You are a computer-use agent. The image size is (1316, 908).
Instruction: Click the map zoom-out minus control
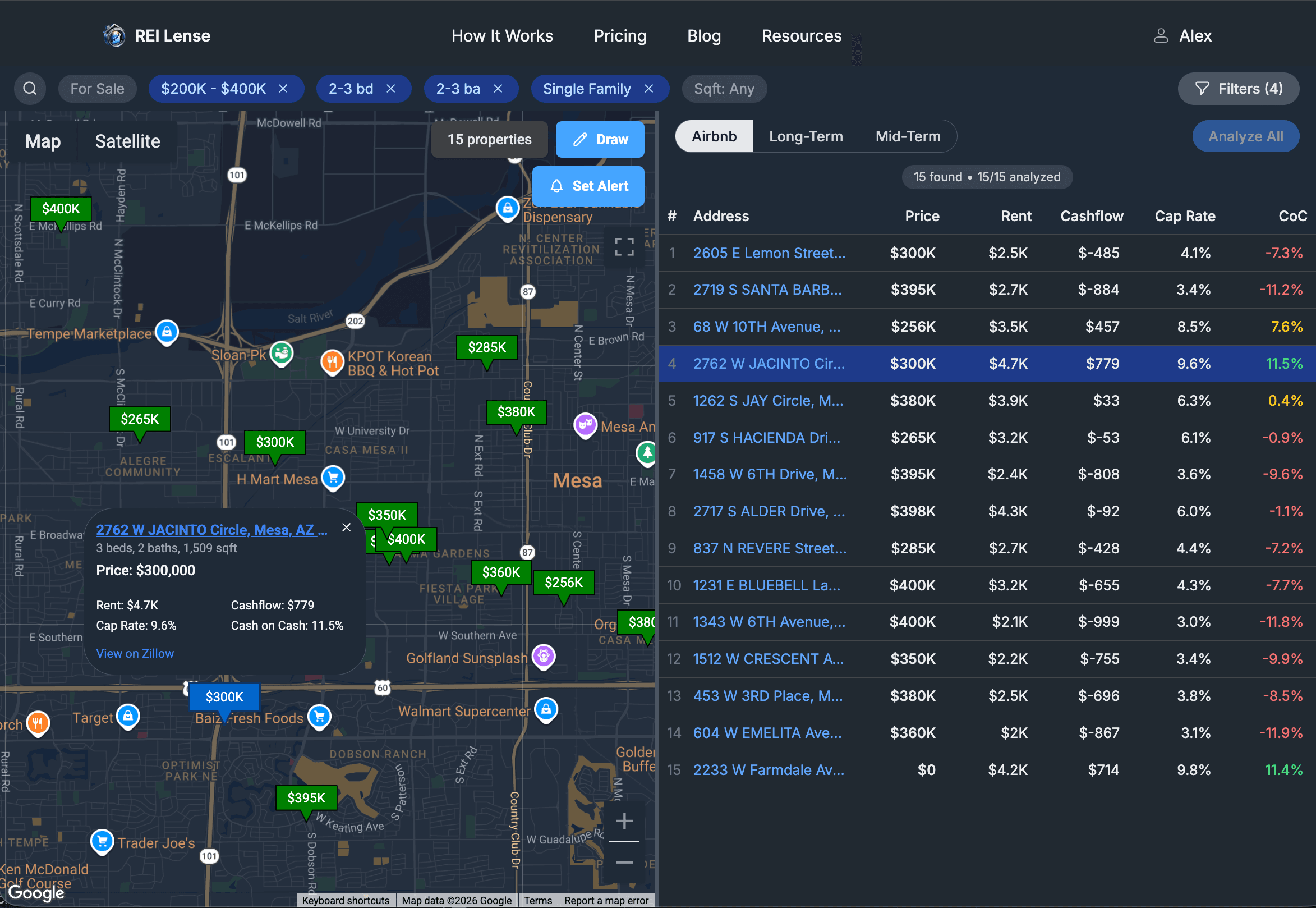point(624,862)
